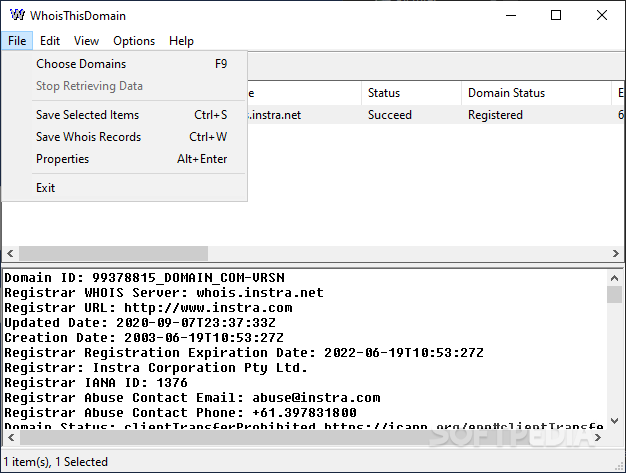Click up arrow of whois text vertical scrollbar
The height and width of the screenshot is (473, 626).
click(x=614, y=278)
